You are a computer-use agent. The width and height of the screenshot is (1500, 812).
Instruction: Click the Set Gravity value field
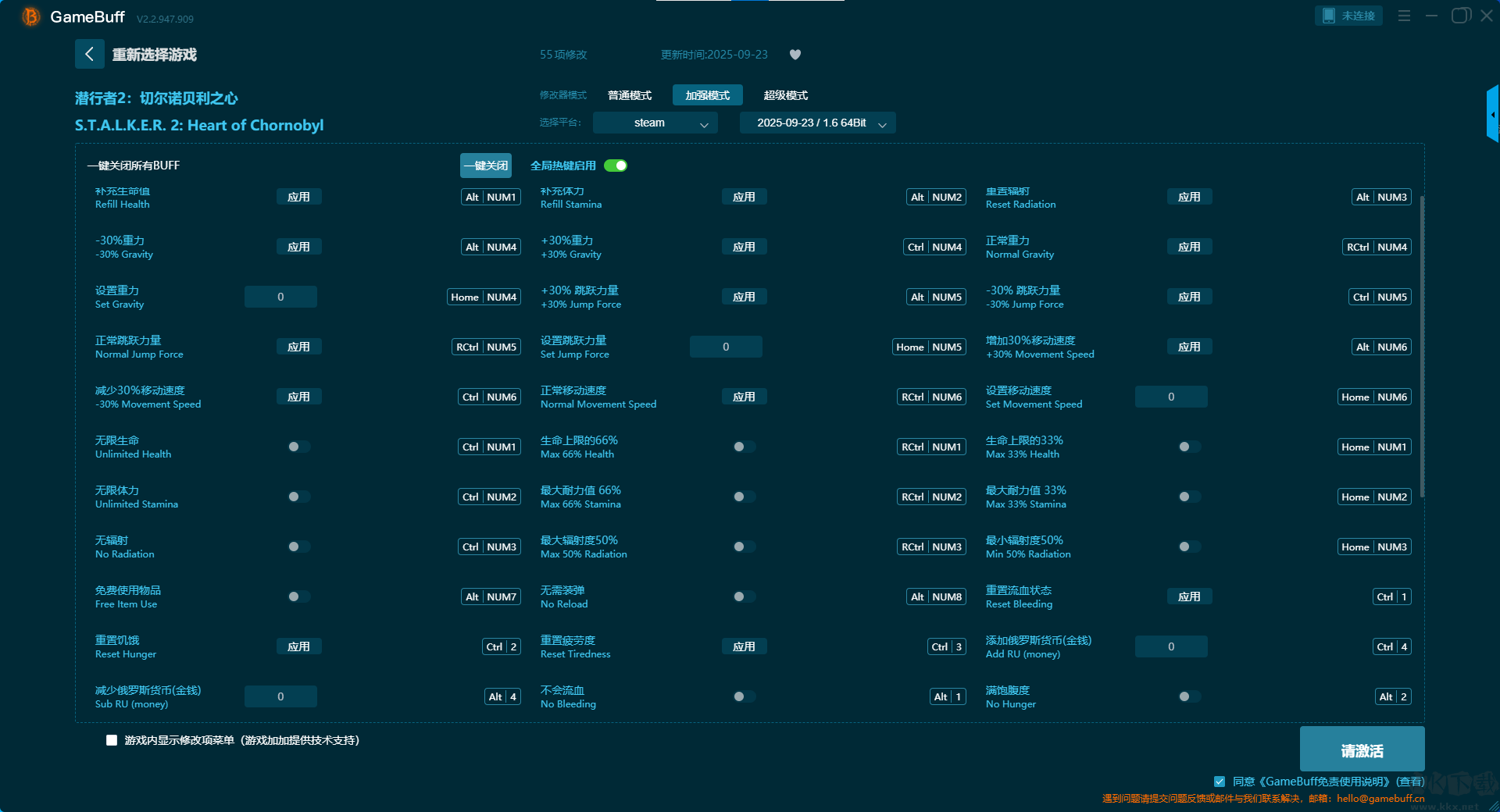point(280,297)
